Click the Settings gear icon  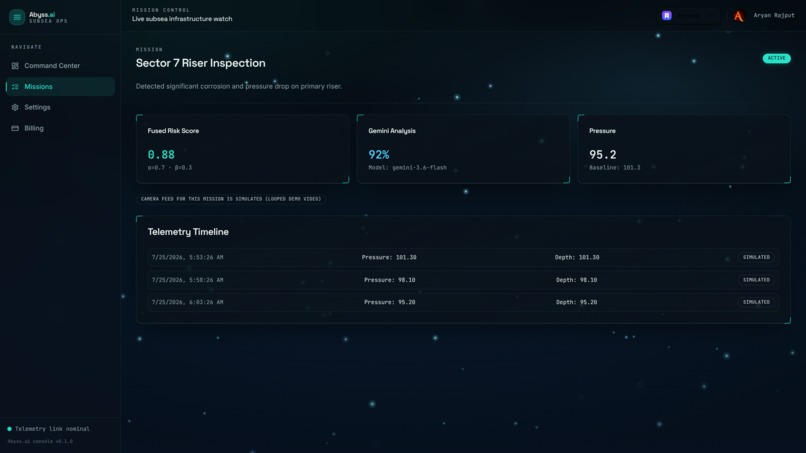point(15,107)
